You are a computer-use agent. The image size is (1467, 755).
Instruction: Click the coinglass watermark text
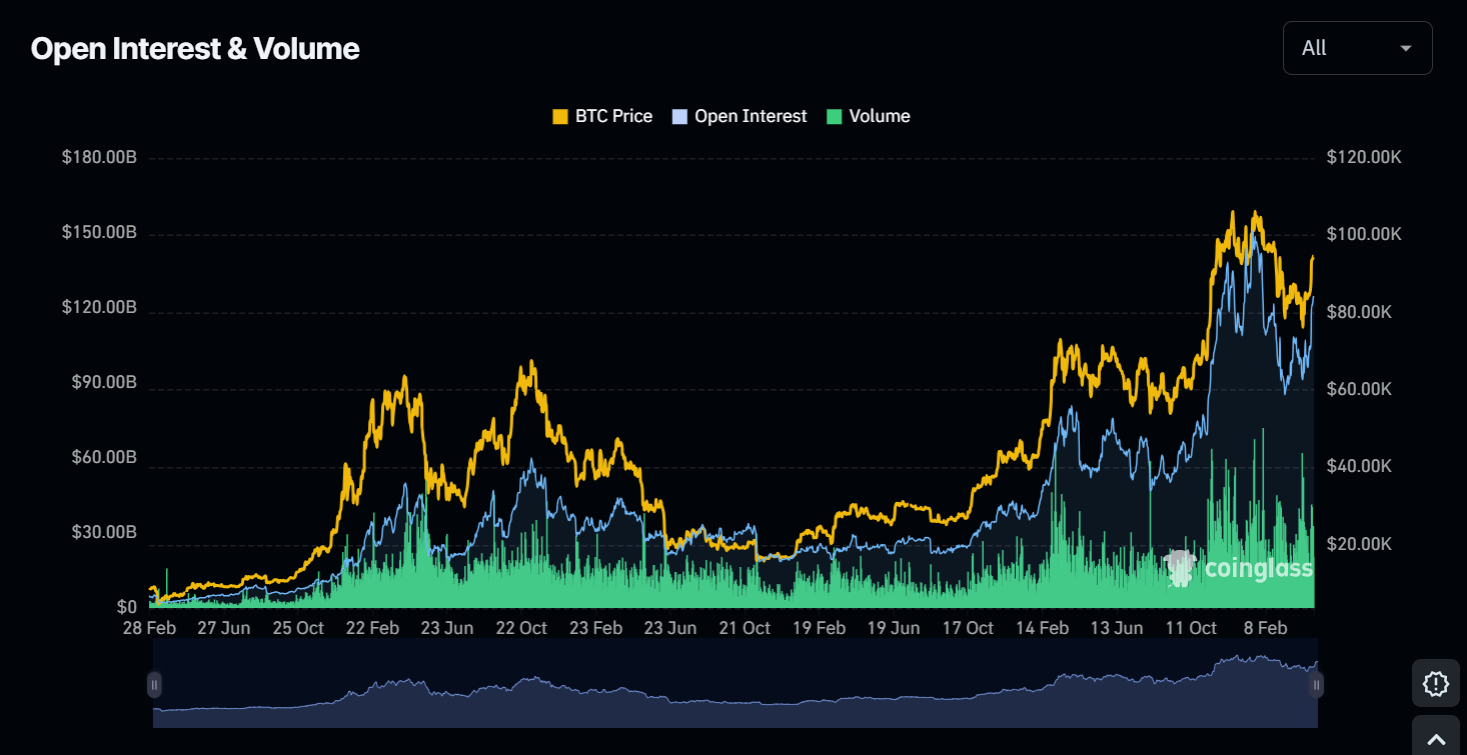[x=1258, y=569]
